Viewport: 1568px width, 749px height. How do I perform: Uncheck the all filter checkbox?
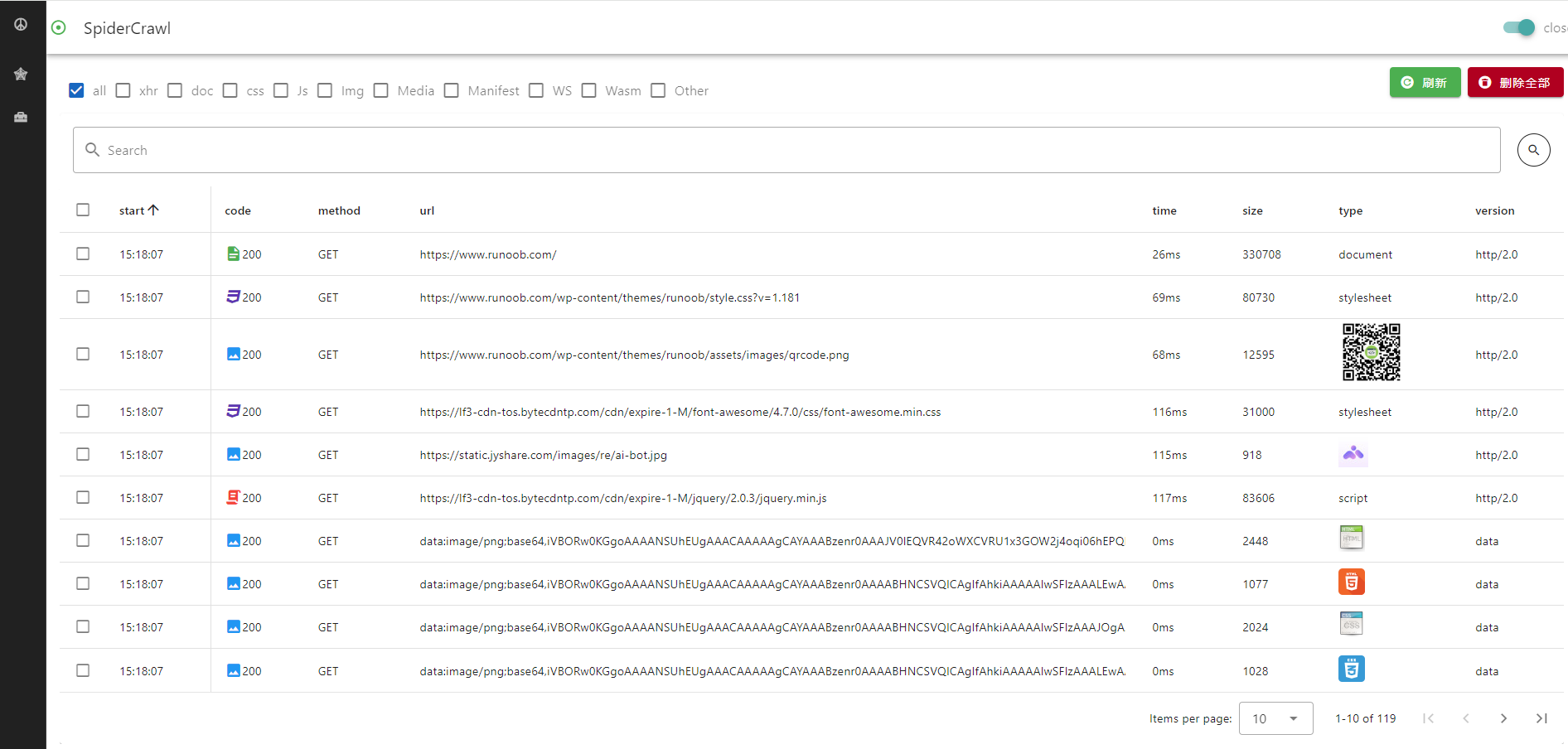pos(76,90)
